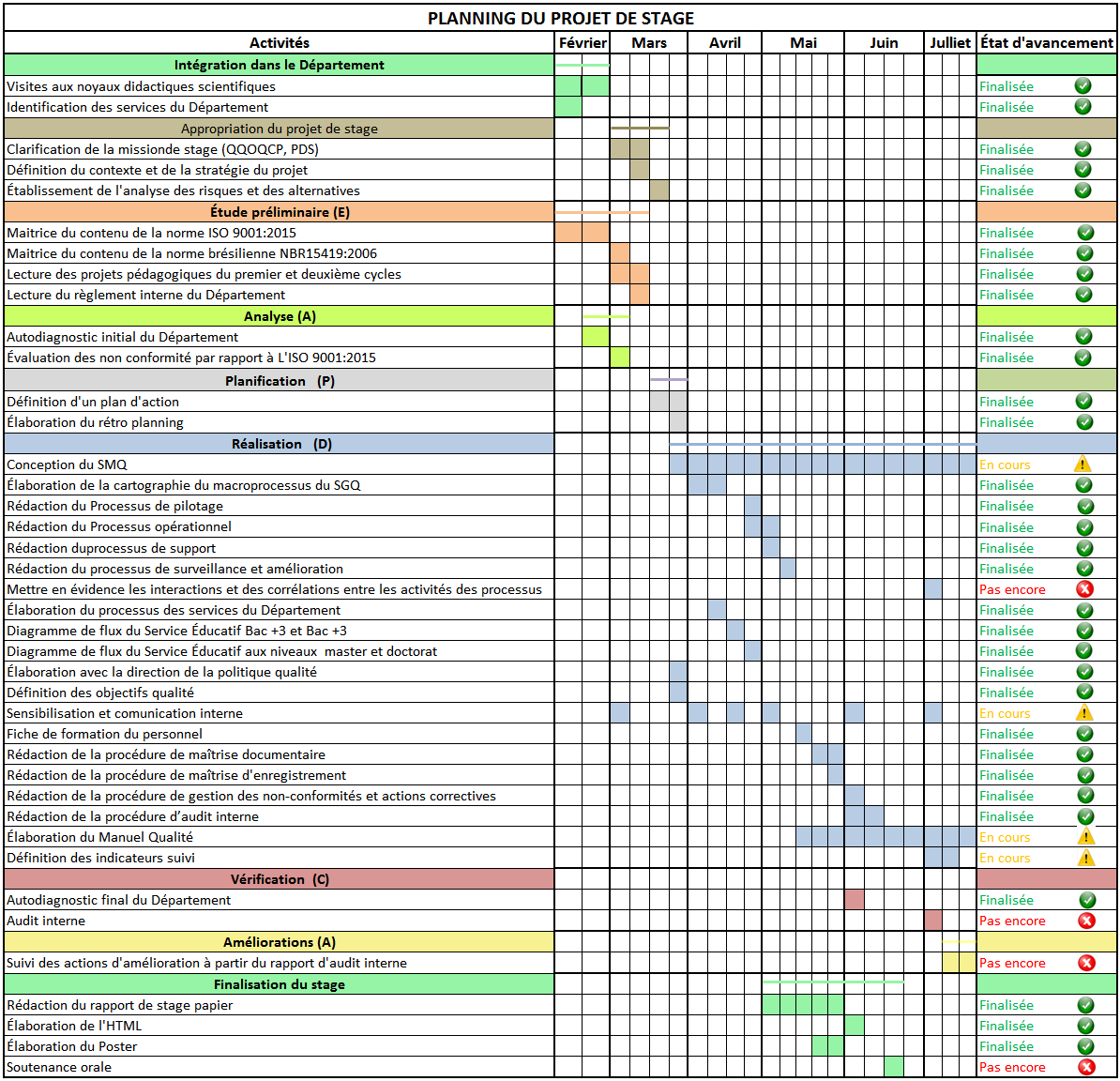Click red Gantt cell in Autodiagnostic final row
Screen dimensions: 1120x1081
854,900
